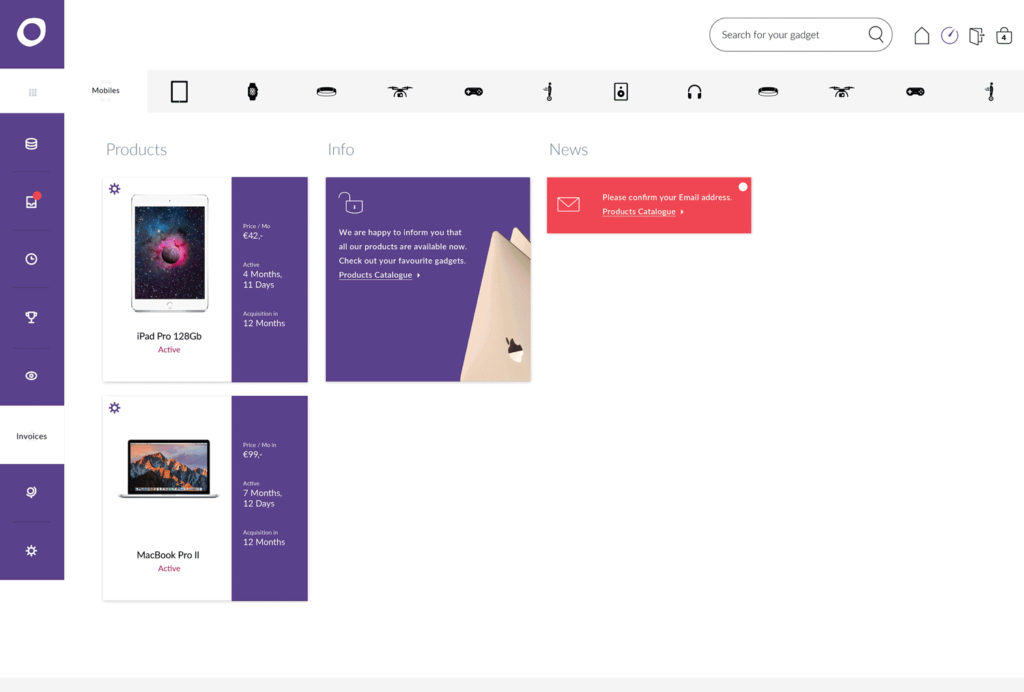Viewport: 1024px width, 692px height.
Task: Click Products Catalogue link in Info card
Action: coord(376,275)
